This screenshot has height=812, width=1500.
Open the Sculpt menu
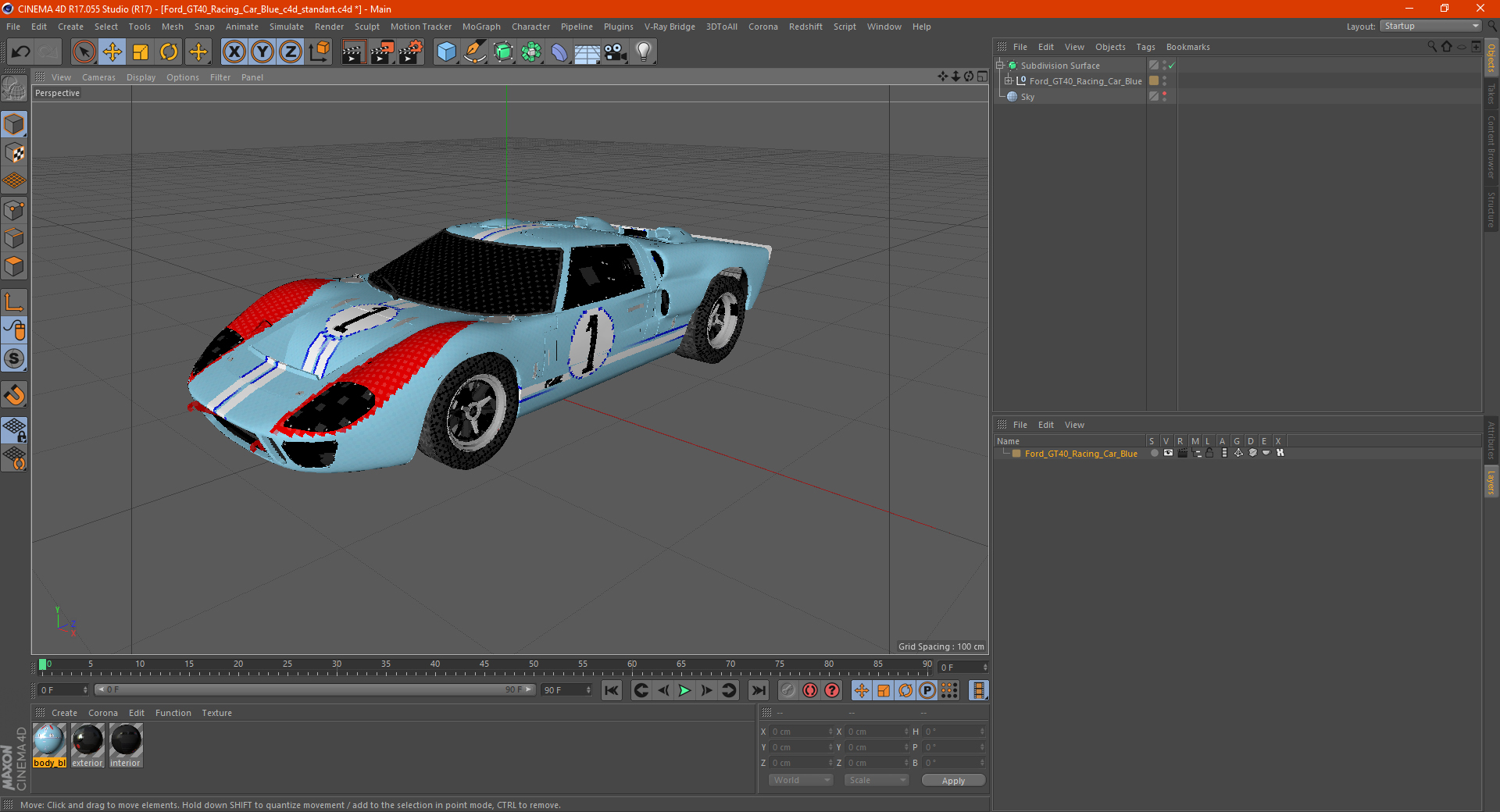[x=366, y=27]
